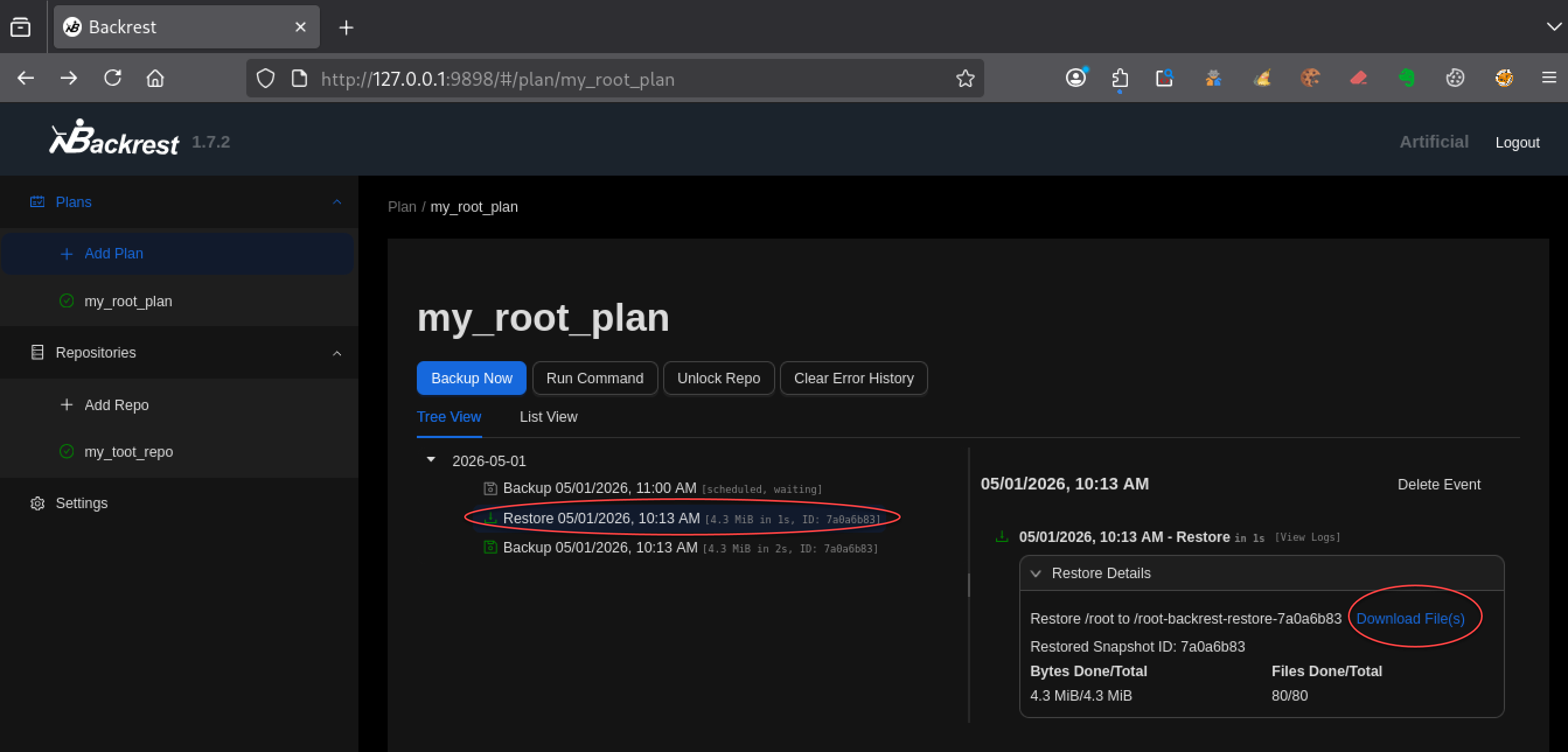Bookmark this page with star icon
Image resolution: width=1568 pixels, height=752 pixels.
click(965, 79)
